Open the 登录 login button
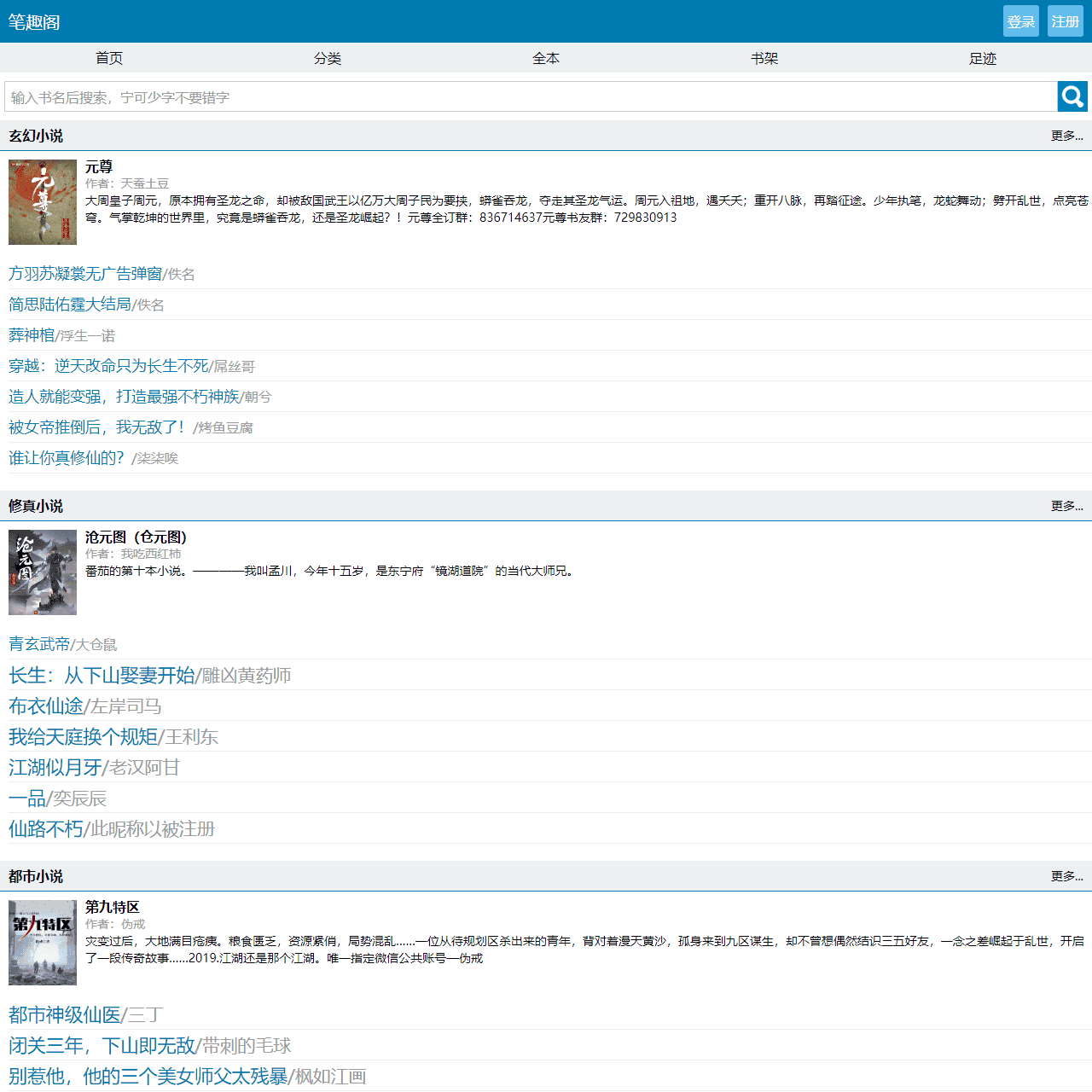This screenshot has width=1092, height=1092. point(1021,21)
